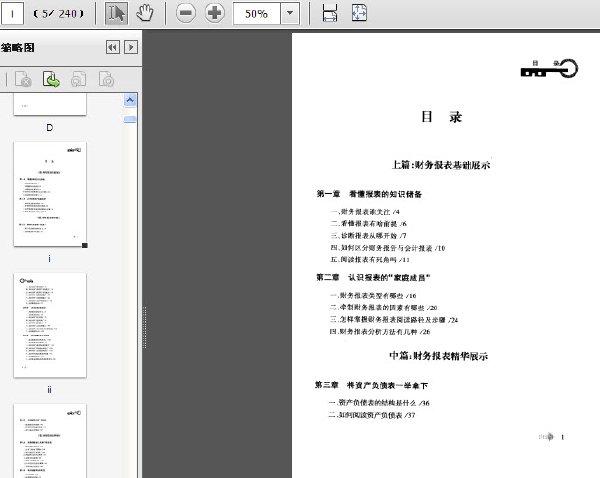Viewport: 600px width, 478px height.
Task: Click the grayed page settings icon
Action: tap(106, 79)
